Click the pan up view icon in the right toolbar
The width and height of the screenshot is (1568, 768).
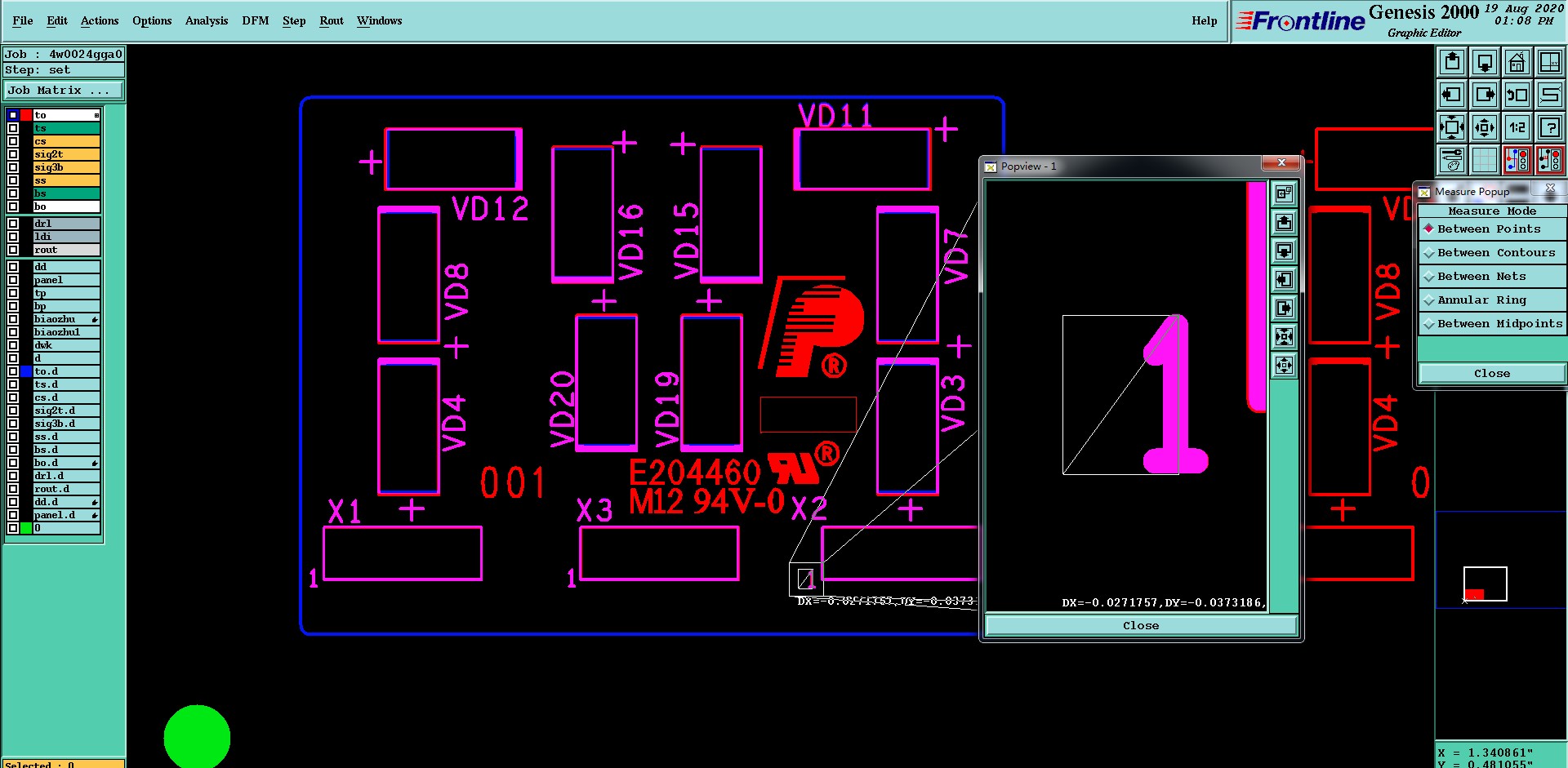pyautogui.click(x=1452, y=62)
